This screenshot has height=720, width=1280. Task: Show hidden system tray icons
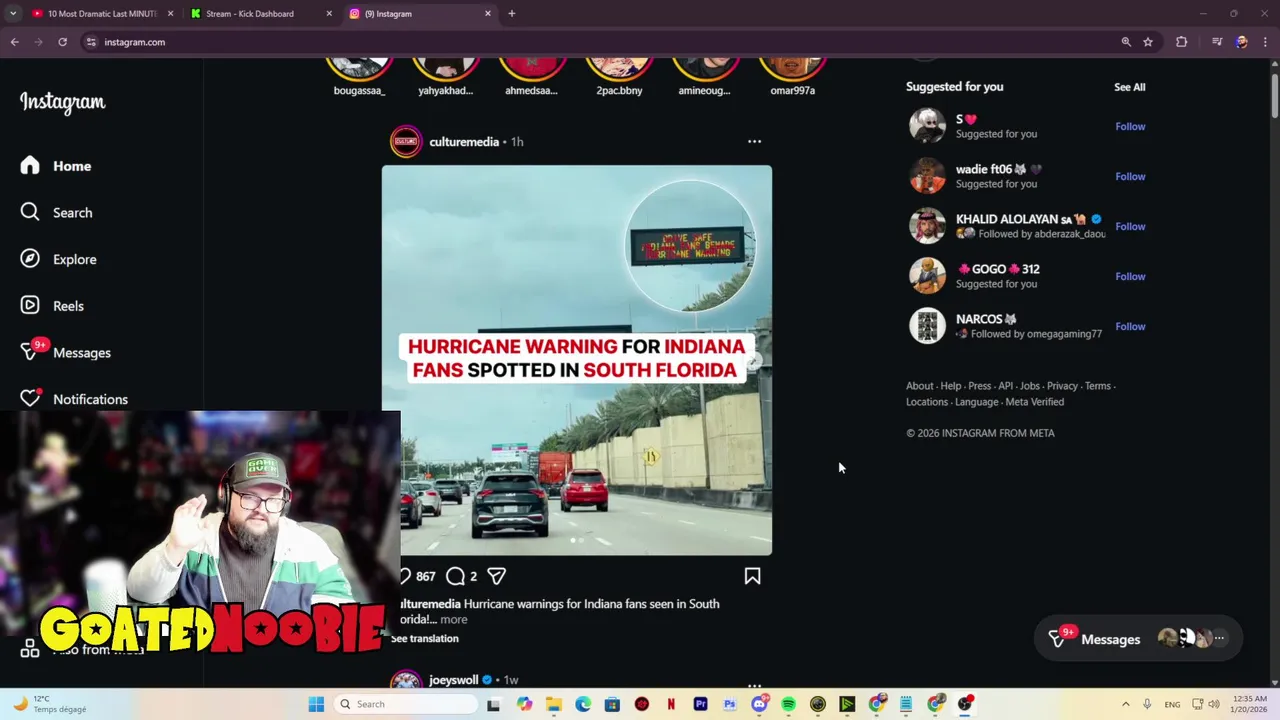coord(1125,704)
